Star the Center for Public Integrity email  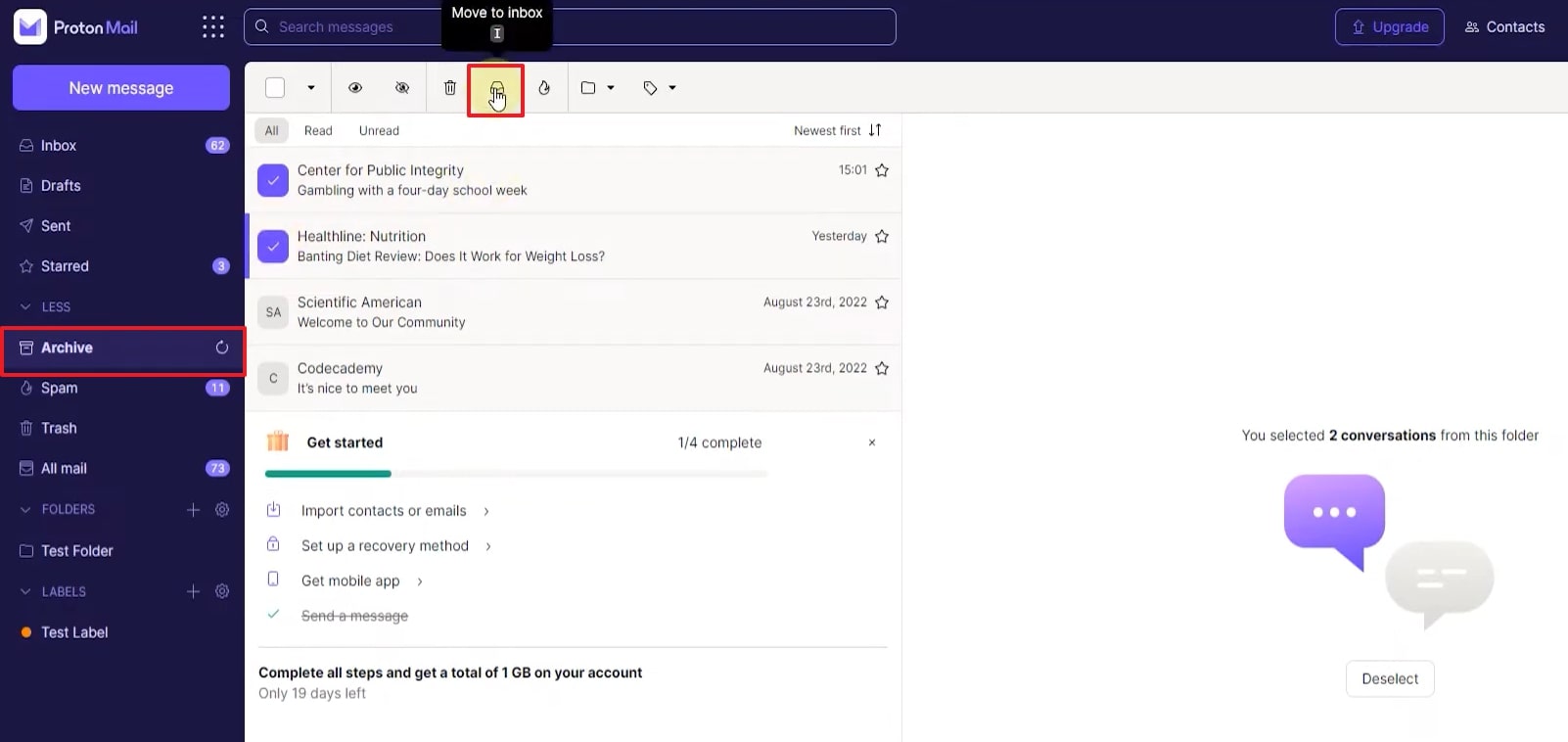point(882,170)
